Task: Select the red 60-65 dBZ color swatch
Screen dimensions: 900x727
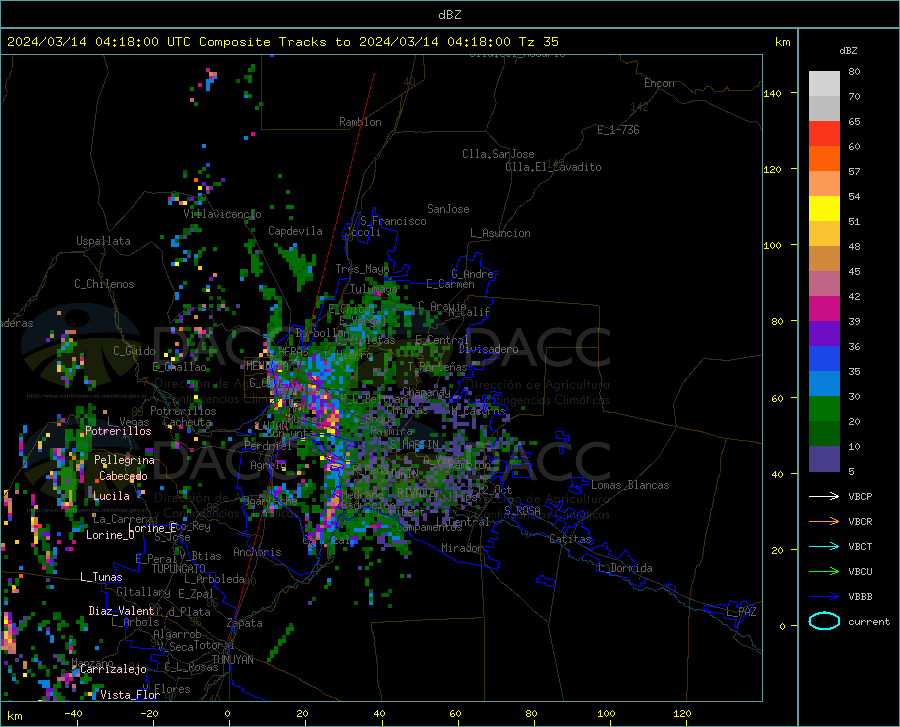Action: [824, 134]
